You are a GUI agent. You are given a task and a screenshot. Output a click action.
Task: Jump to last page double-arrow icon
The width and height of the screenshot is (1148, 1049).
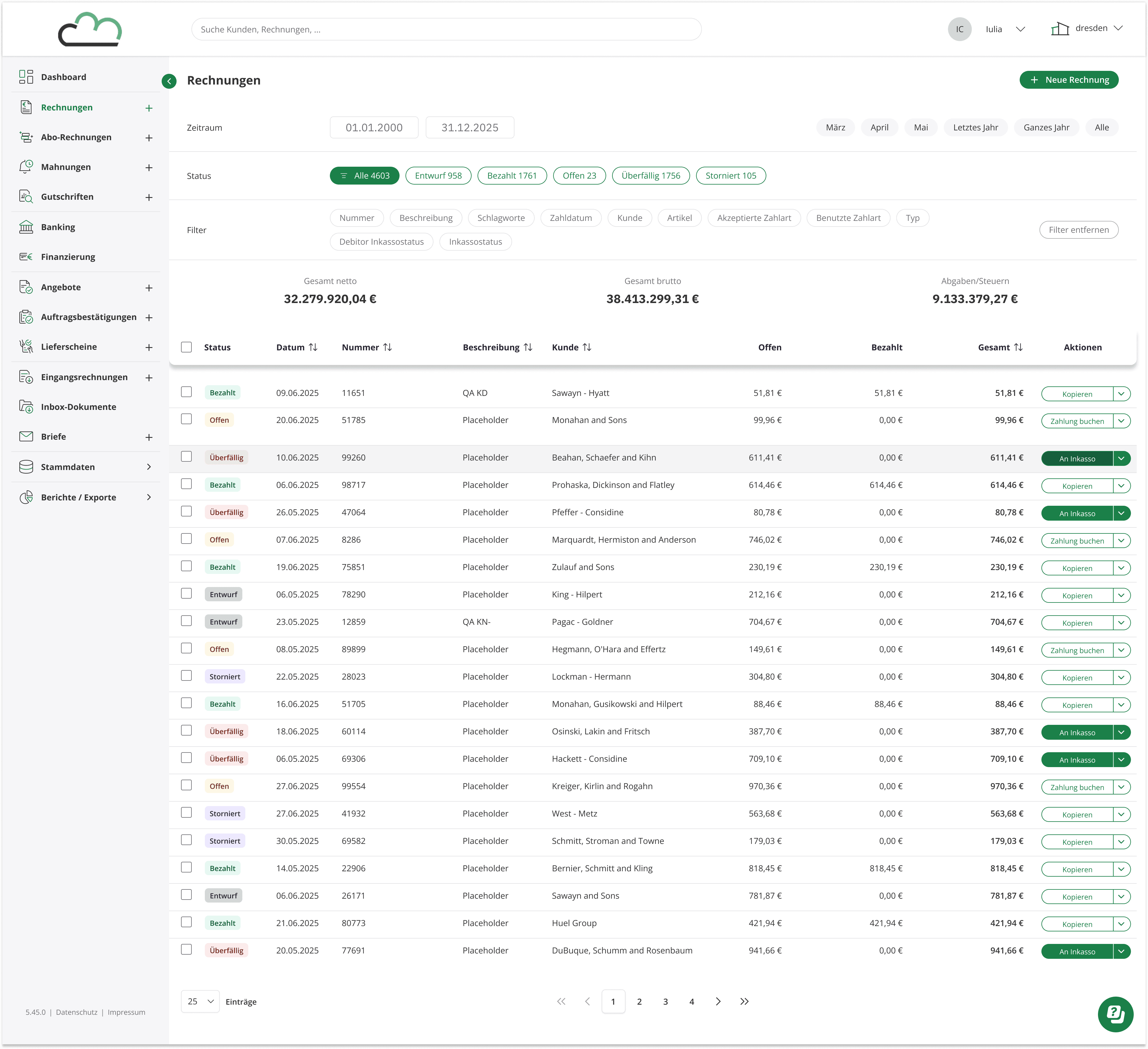tap(744, 1002)
